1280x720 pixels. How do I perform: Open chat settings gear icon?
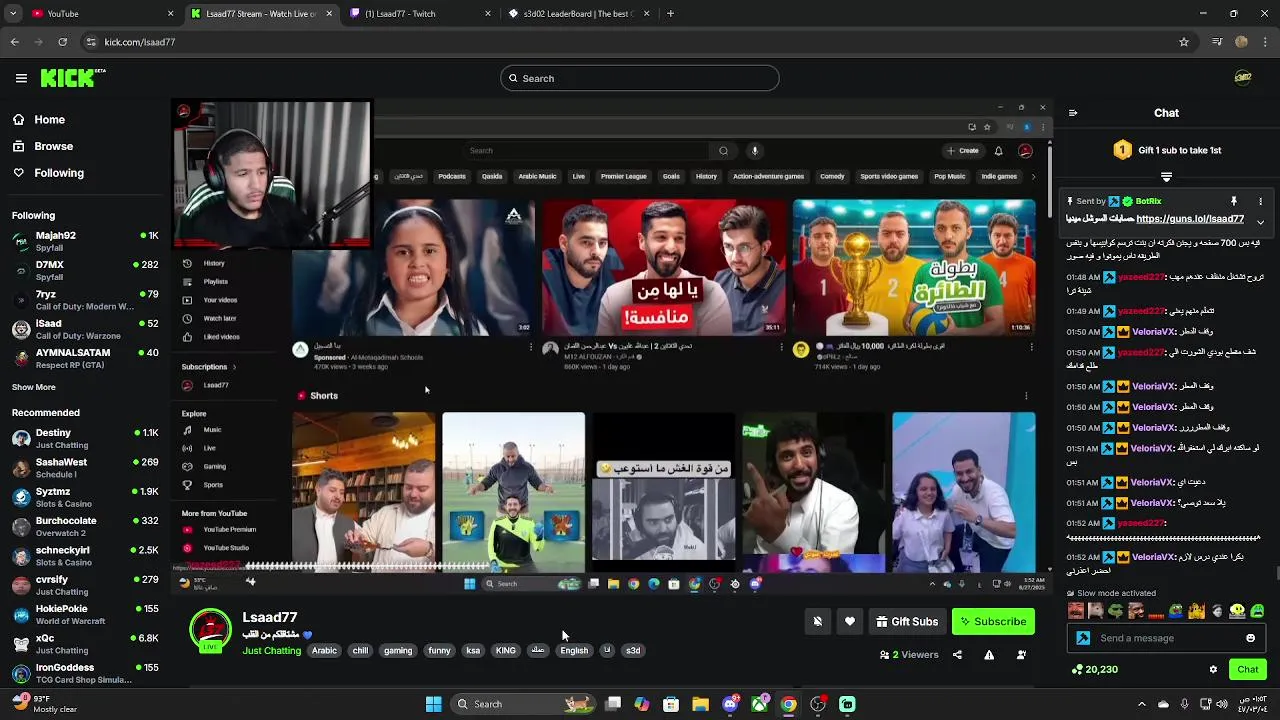click(x=1213, y=669)
